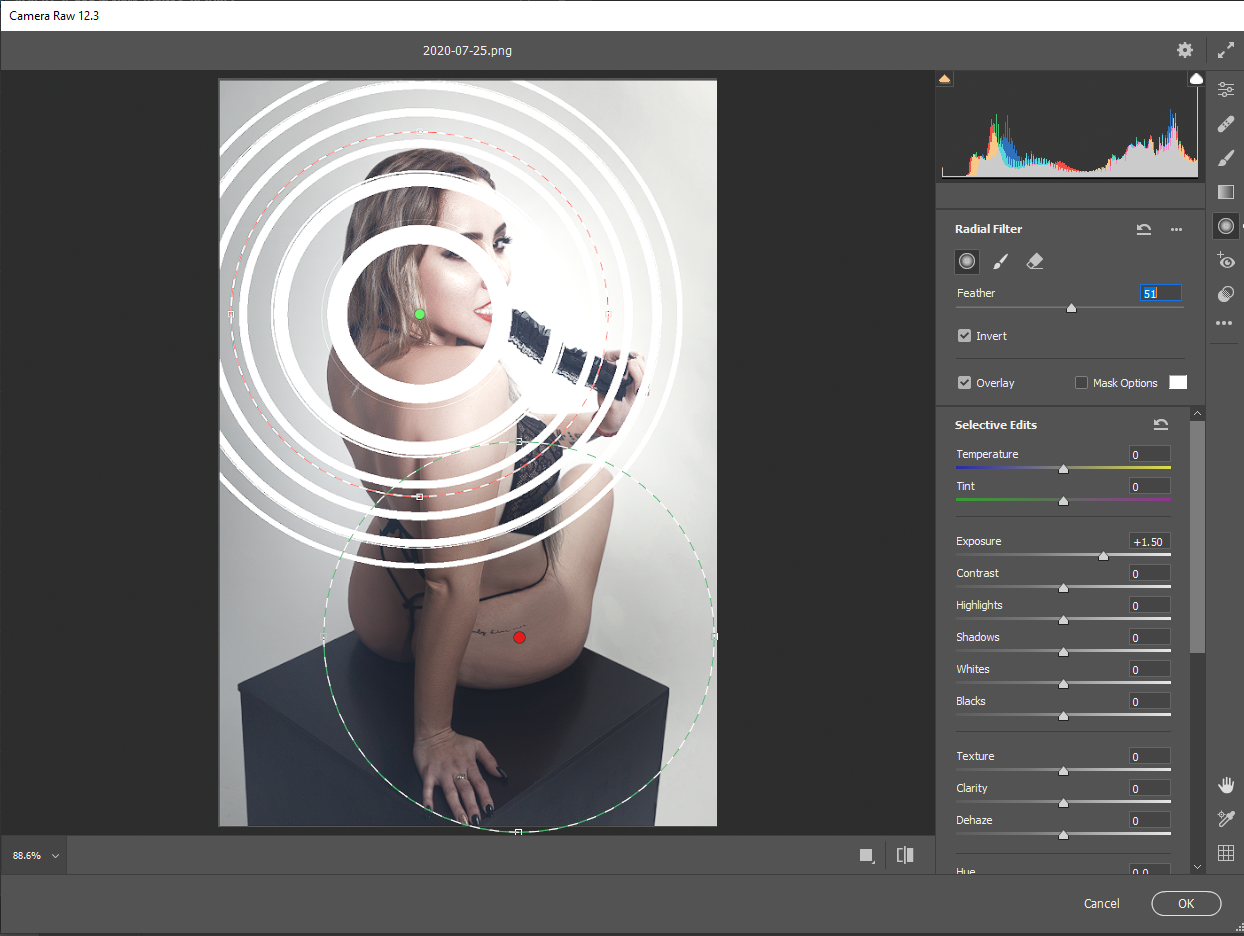Select the red radial filter pin
Screen dimensions: 1244x936
pyautogui.click(x=519, y=637)
